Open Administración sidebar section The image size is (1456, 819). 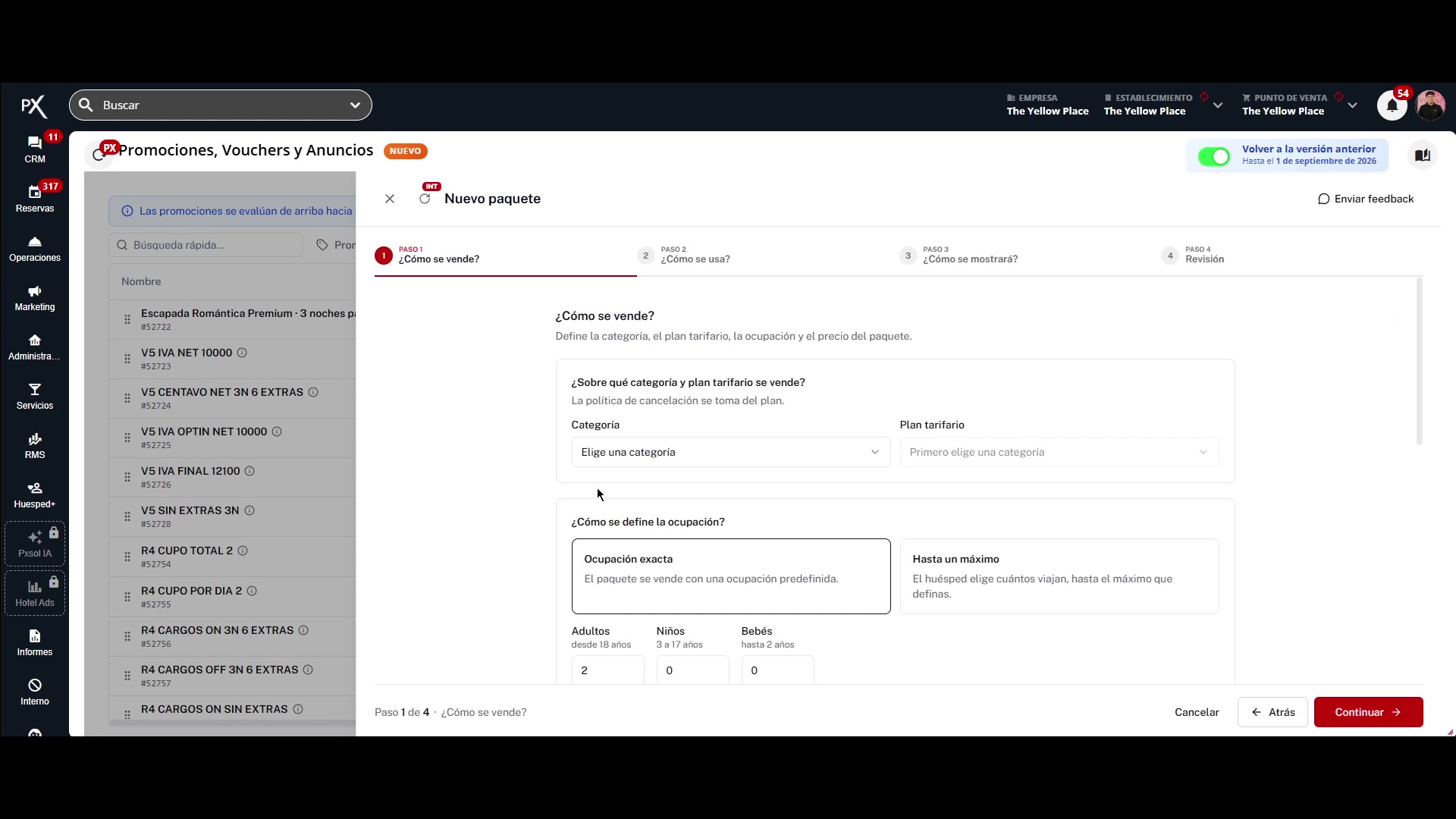35,347
